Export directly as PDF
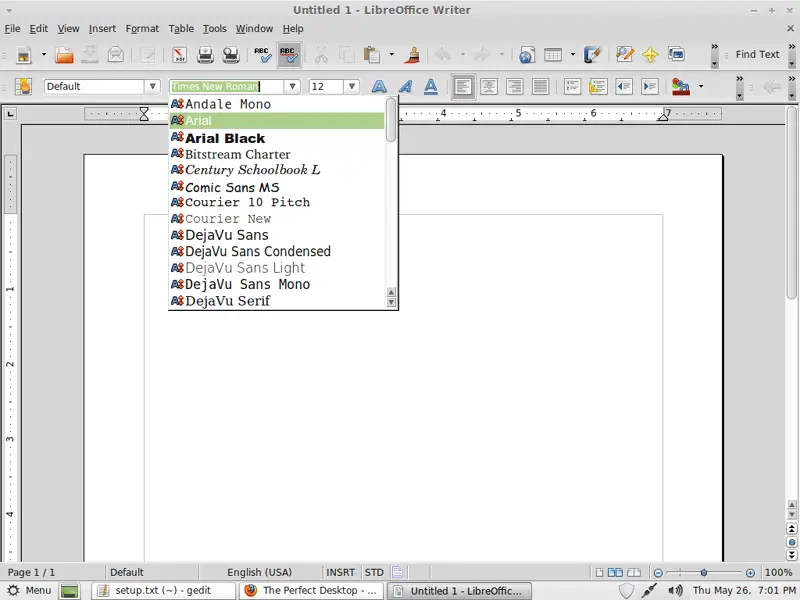 click(180, 55)
